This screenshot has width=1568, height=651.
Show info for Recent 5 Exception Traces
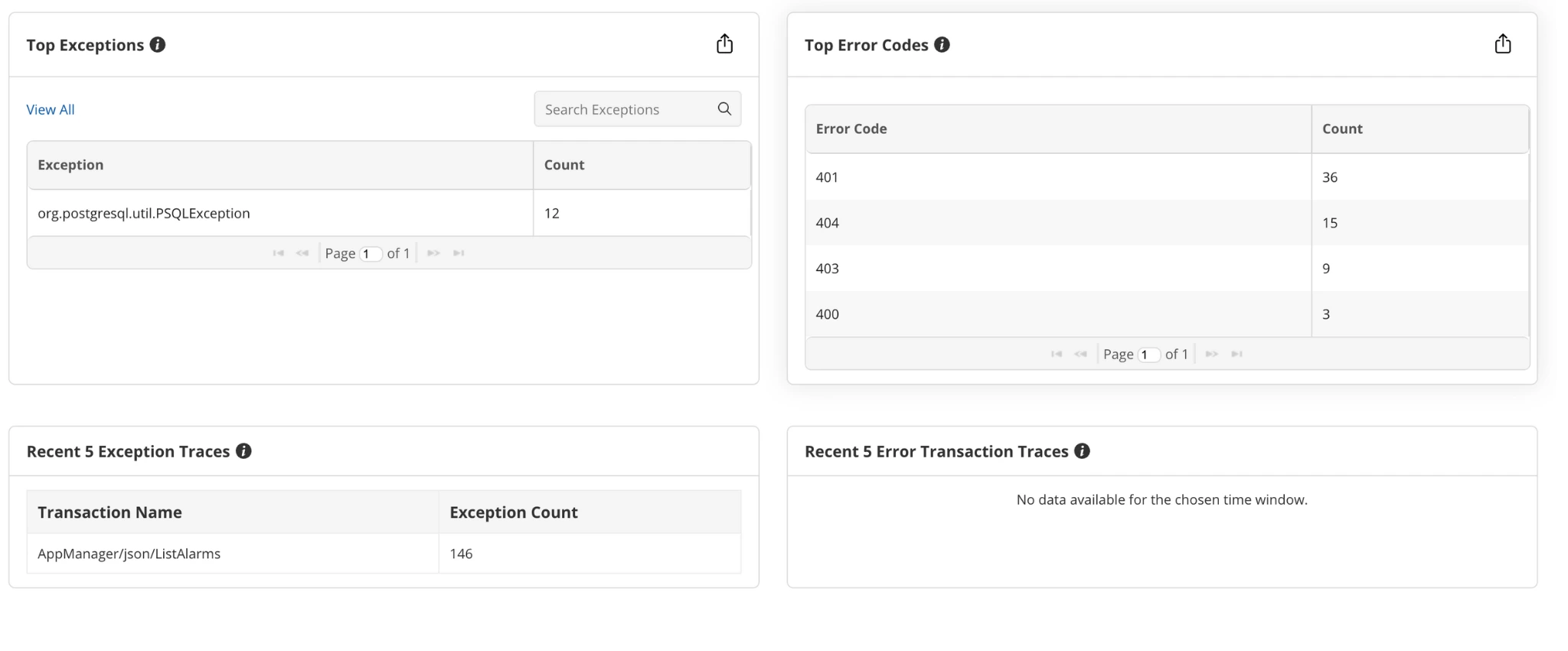click(x=243, y=451)
